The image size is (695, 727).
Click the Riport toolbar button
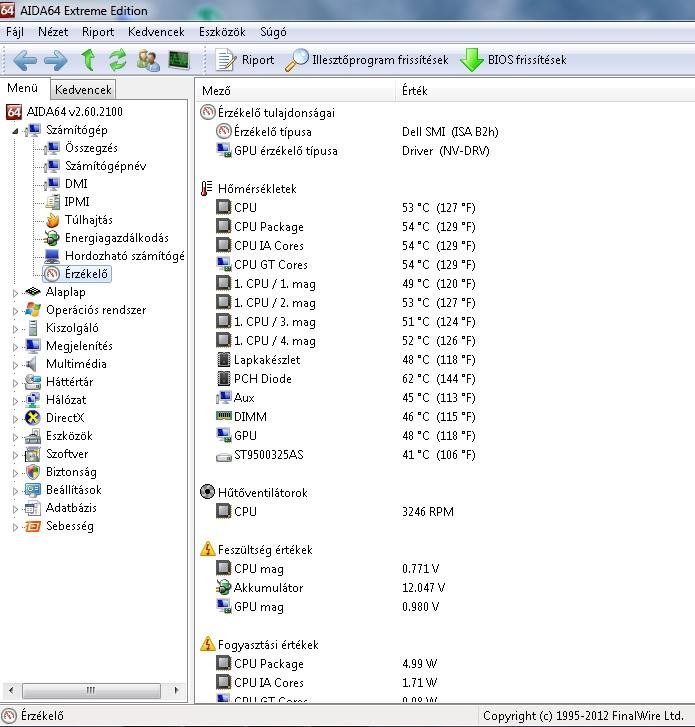click(x=245, y=60)
